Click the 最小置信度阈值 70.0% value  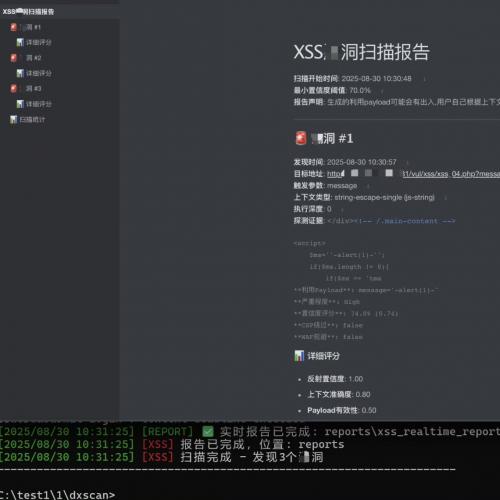point(360,90)
